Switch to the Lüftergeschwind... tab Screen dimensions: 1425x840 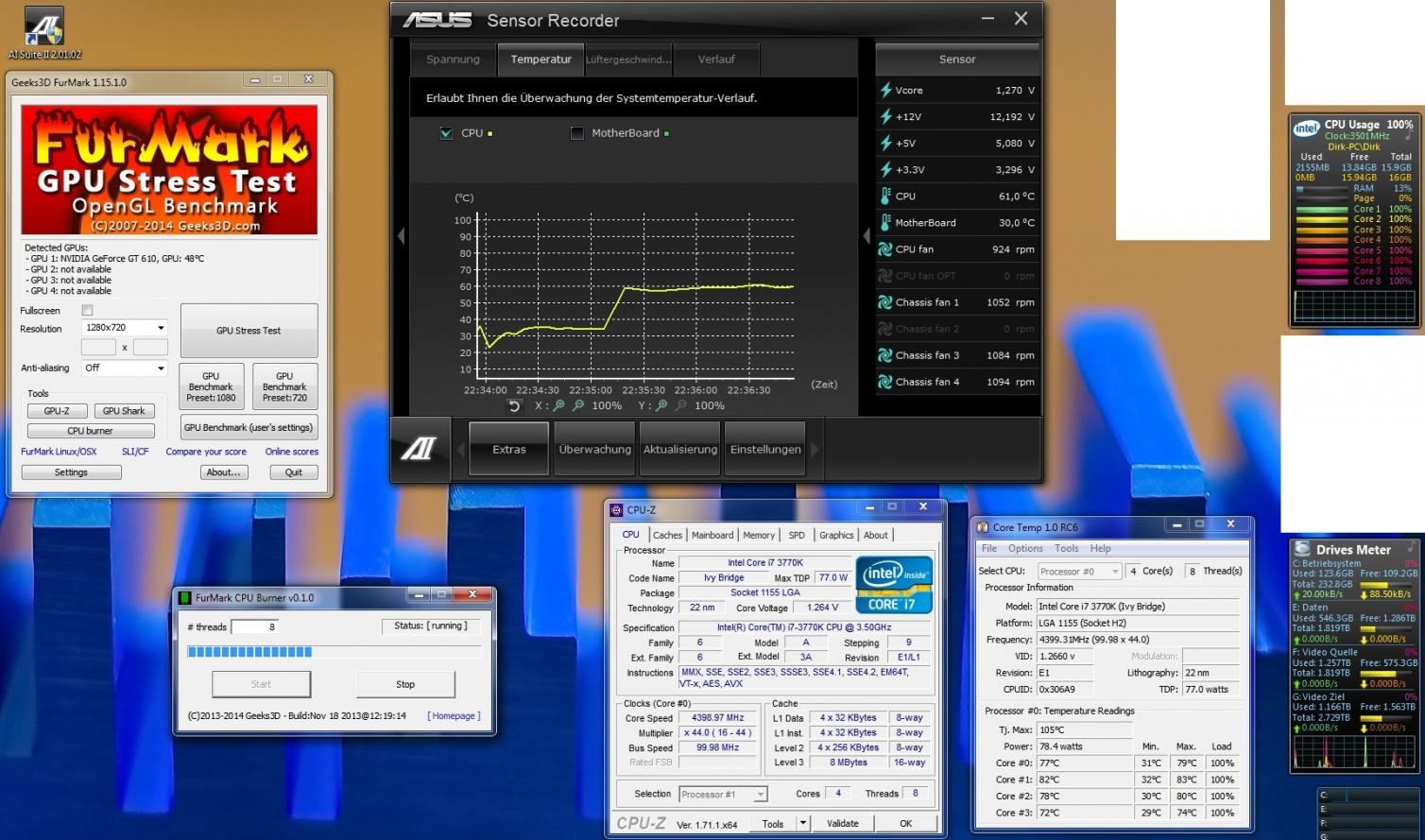click(628, 59)
